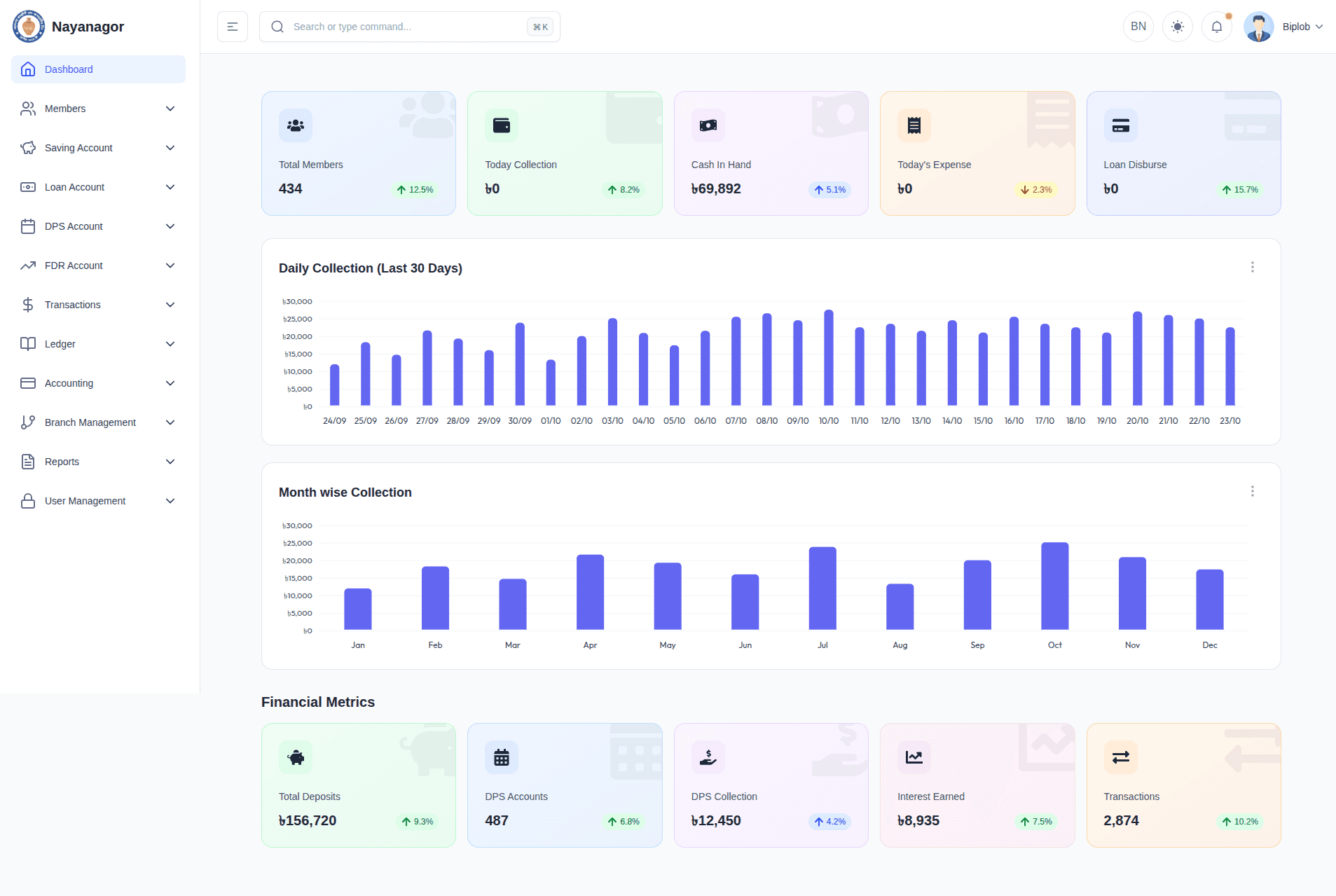Open the Biplob user profile menu

(1284, 27)
